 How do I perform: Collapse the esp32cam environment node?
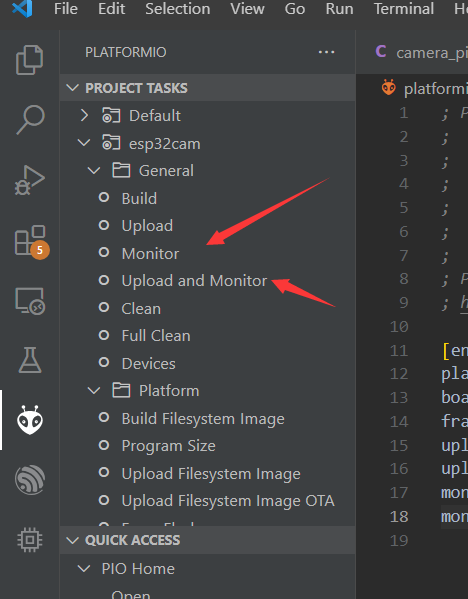tap(84, 143)
